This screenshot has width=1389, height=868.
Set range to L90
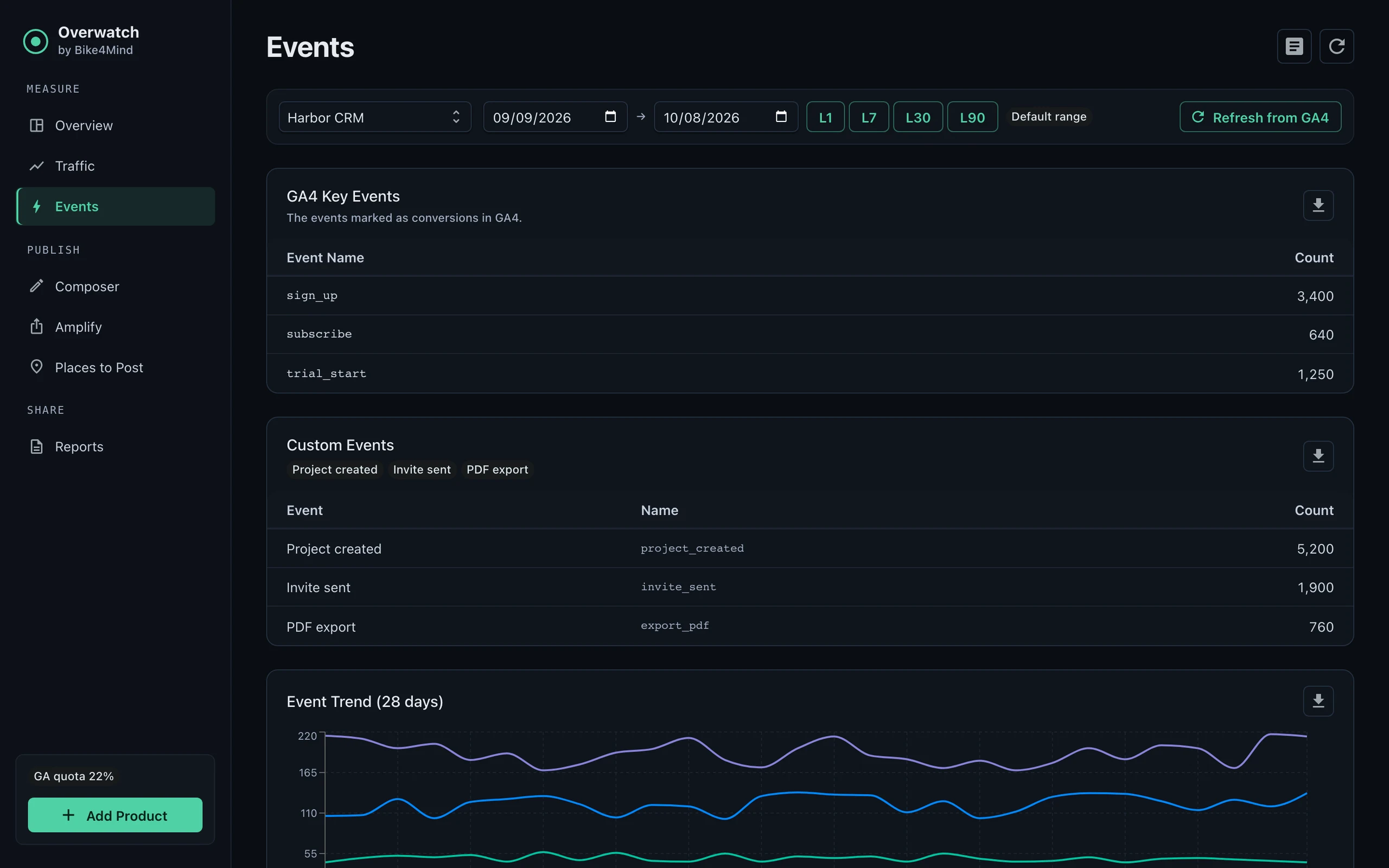coord(972,117)
